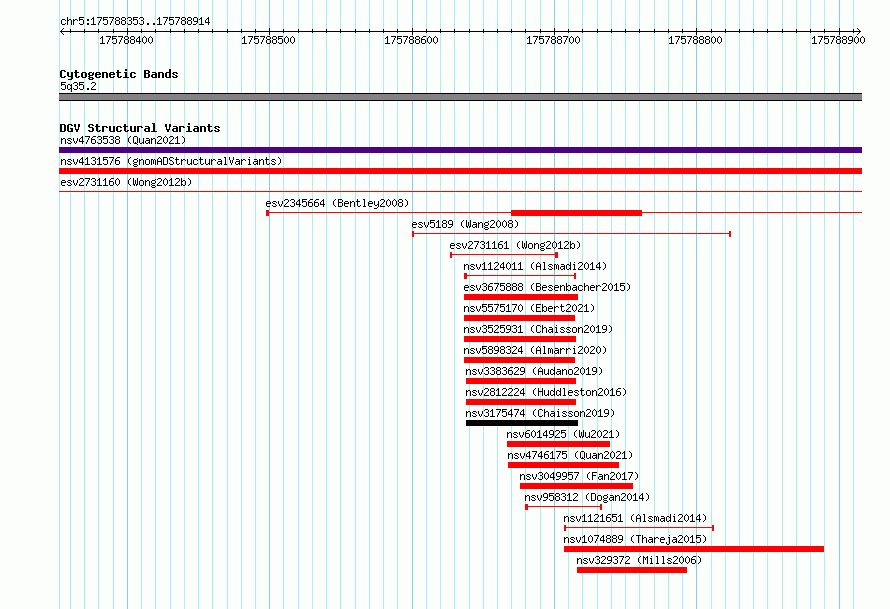Click ruler position 175788900
The height and width of the screenshot is (609, 890).
tap(838, 40)
